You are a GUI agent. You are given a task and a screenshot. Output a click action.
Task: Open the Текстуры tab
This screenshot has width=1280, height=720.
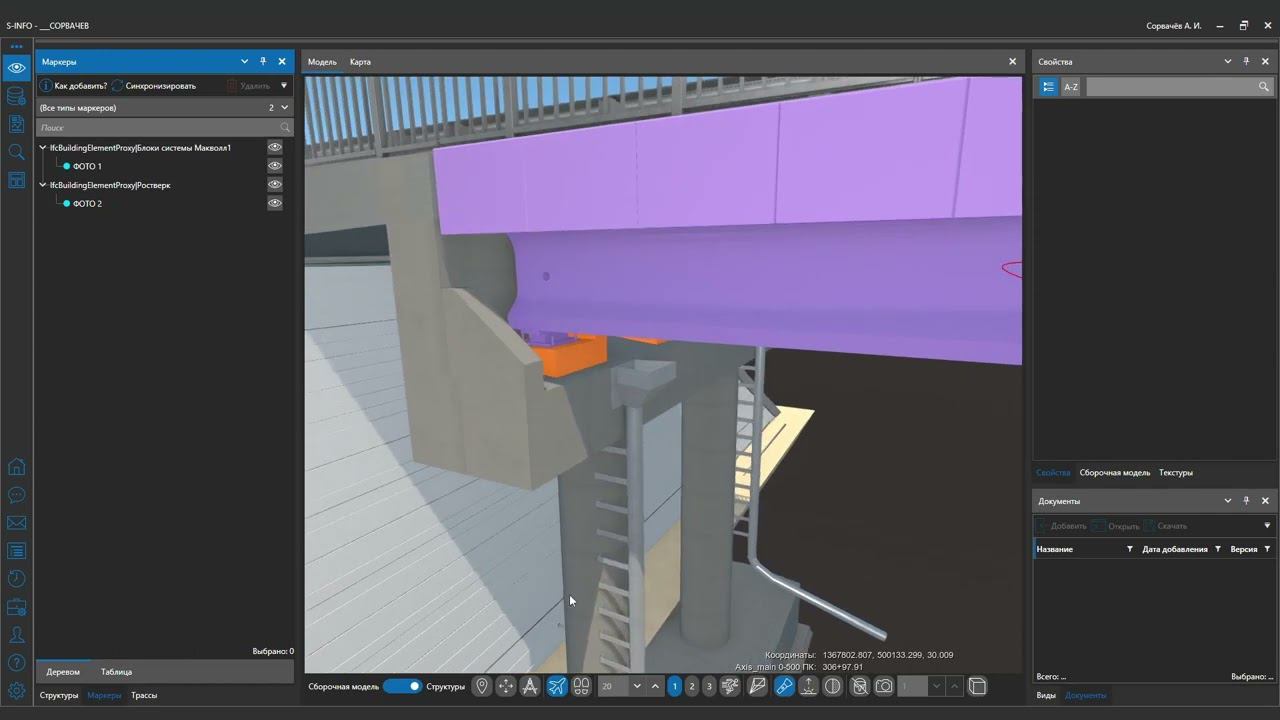click(1176, 473)
